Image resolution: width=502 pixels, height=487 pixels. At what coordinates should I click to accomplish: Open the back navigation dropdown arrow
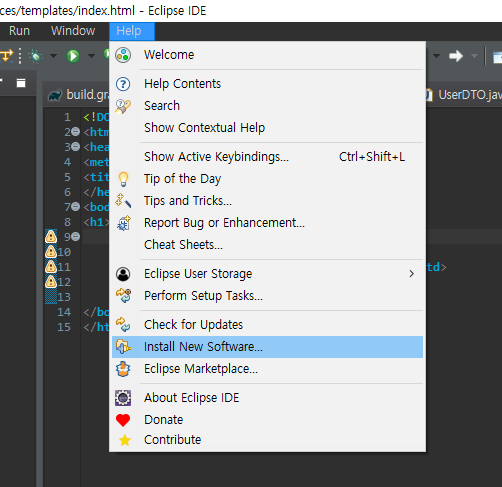point(436,56)
